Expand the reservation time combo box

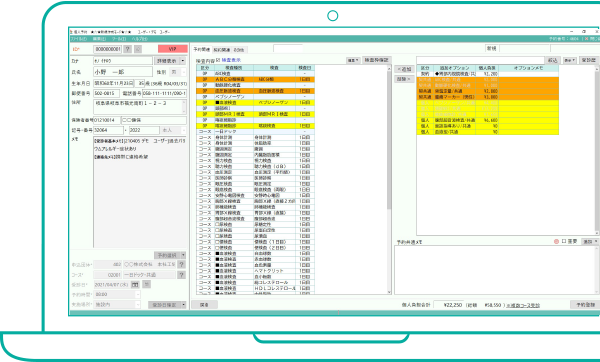tap(137, 295)
